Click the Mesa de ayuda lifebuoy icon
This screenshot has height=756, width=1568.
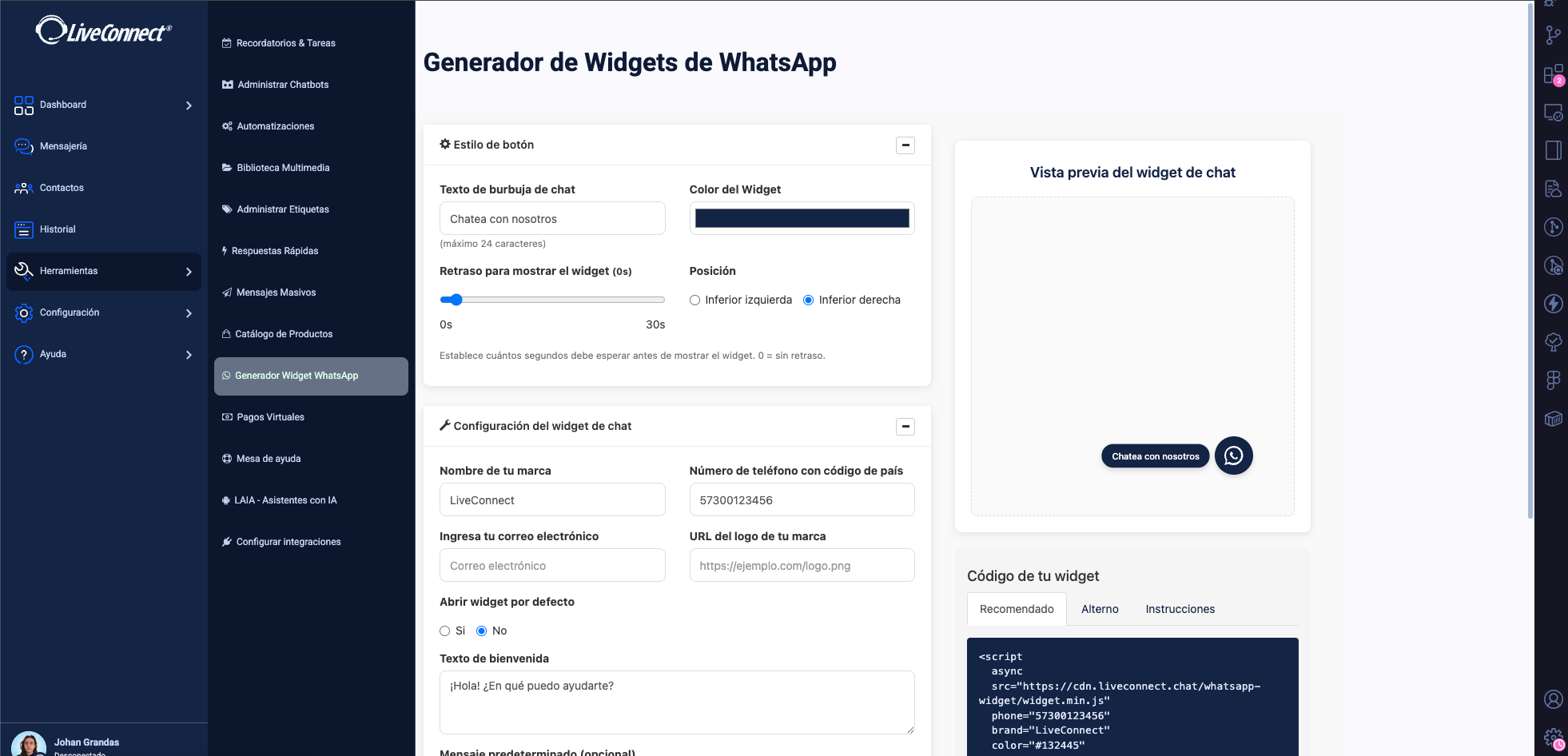227,459
